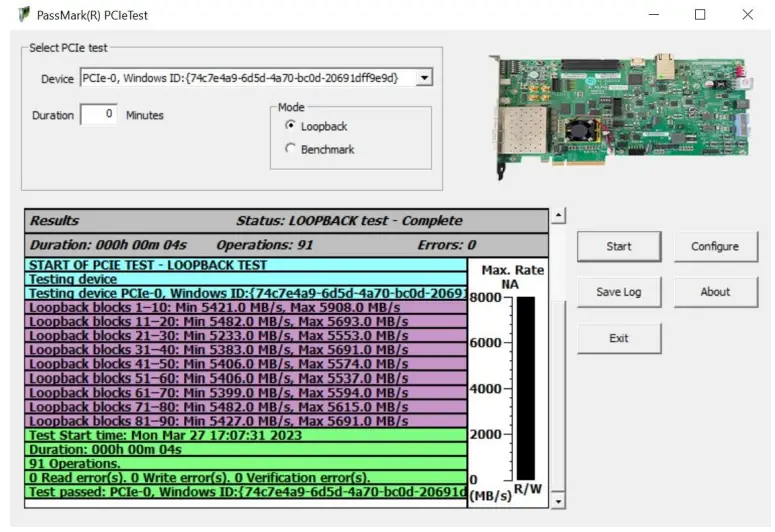Minimize the PCIeTest window
This screenshot has width=775, height=532.
653,14
